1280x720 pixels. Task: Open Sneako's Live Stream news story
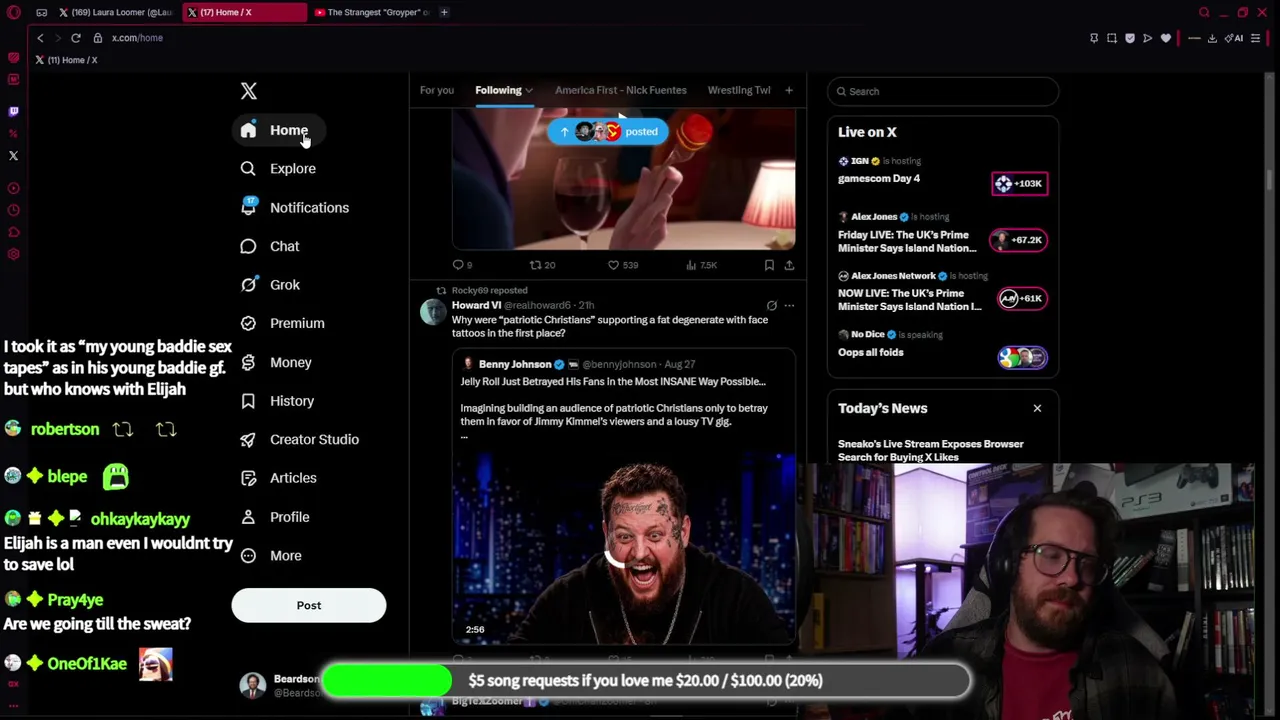coord(931,450)
